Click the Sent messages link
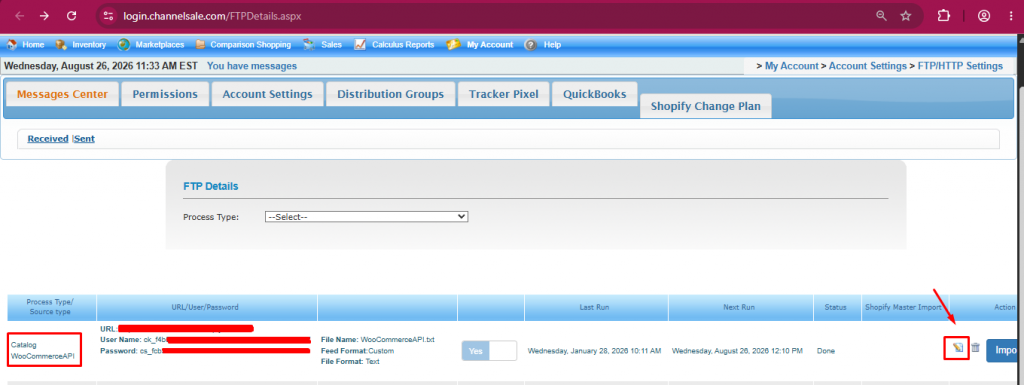 [85, 138]
